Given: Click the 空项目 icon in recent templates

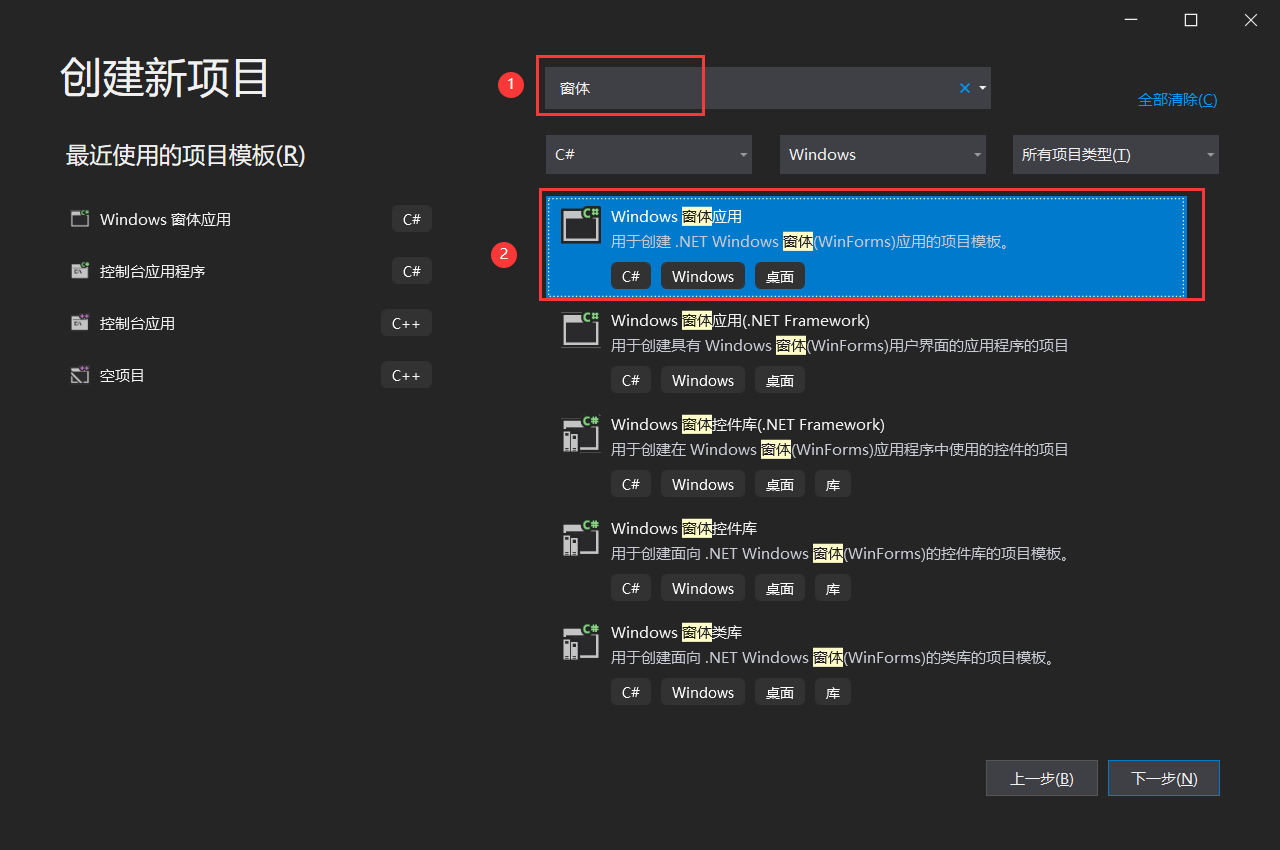Looking at the screenshot, I should [80, 374].
